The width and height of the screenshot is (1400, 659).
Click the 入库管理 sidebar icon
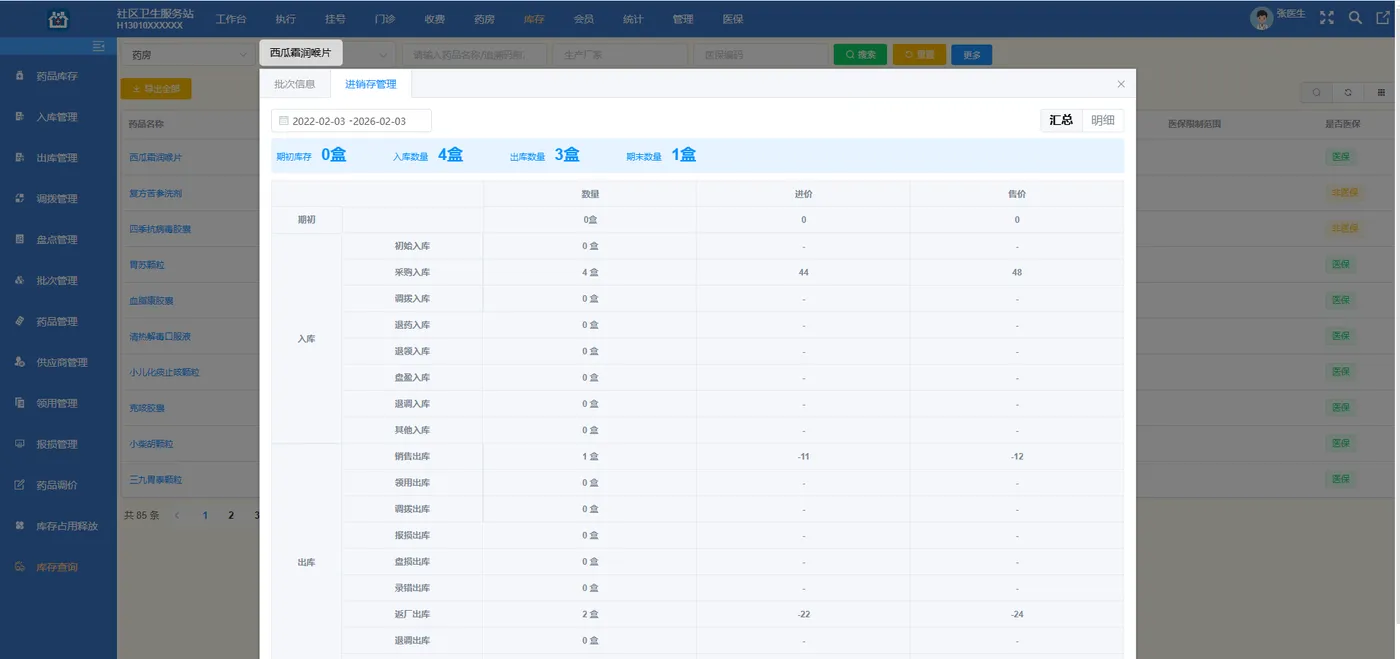pos(20,117)
